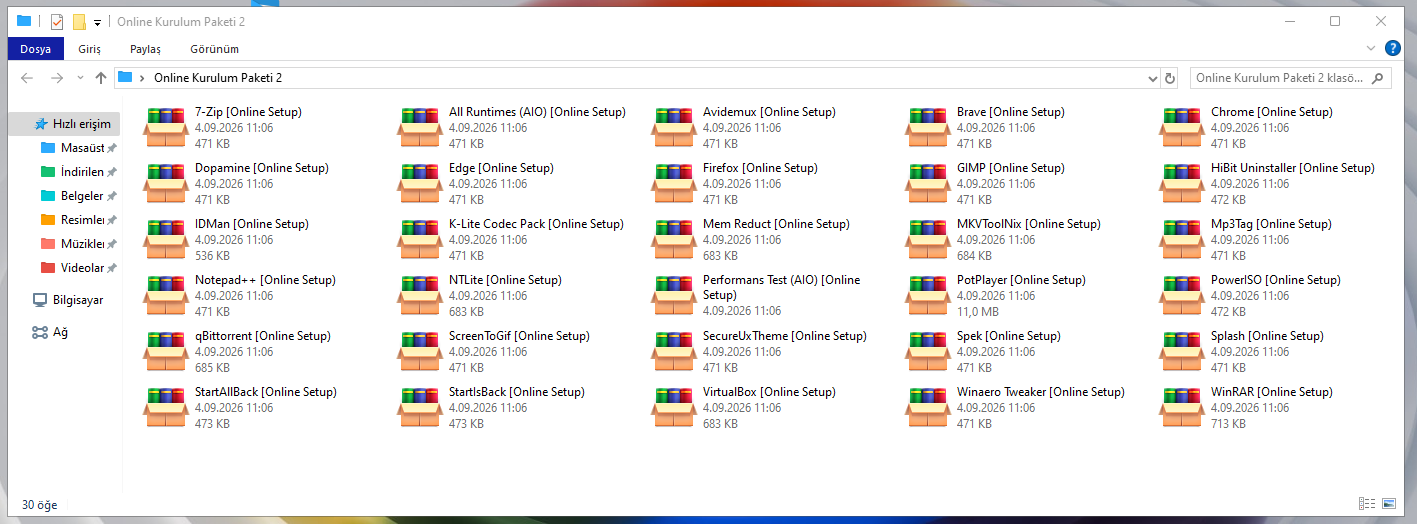This screenshot has width=1417, height=524.
Task: Select the Edge archive icon
Action: click(421, 184)
